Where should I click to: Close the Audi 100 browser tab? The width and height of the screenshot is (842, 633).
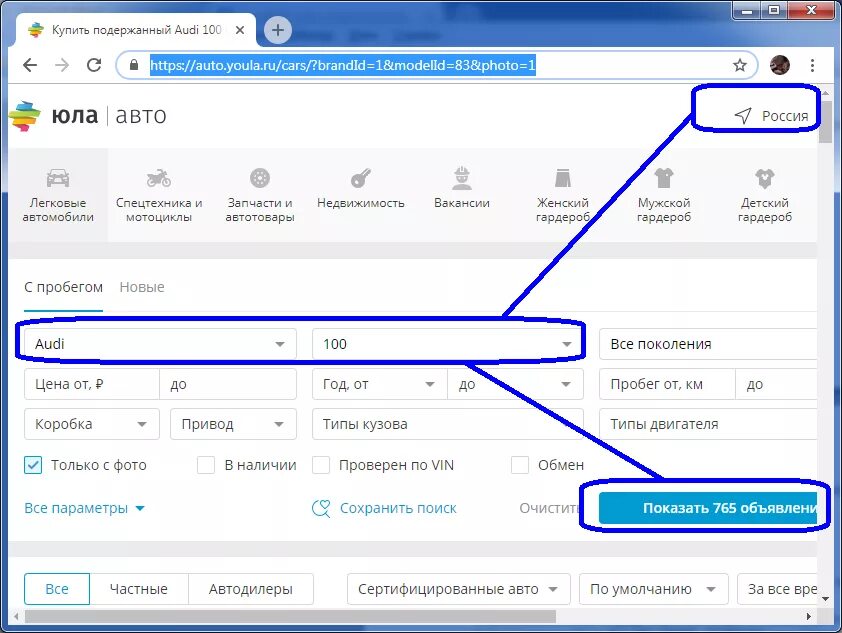pyautogui.click(x=240, y=30)
